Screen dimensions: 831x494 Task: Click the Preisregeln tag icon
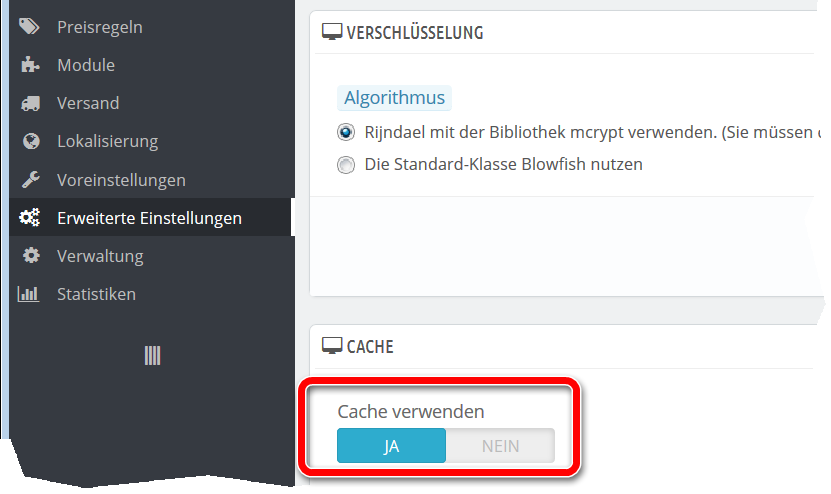(30, 27)
